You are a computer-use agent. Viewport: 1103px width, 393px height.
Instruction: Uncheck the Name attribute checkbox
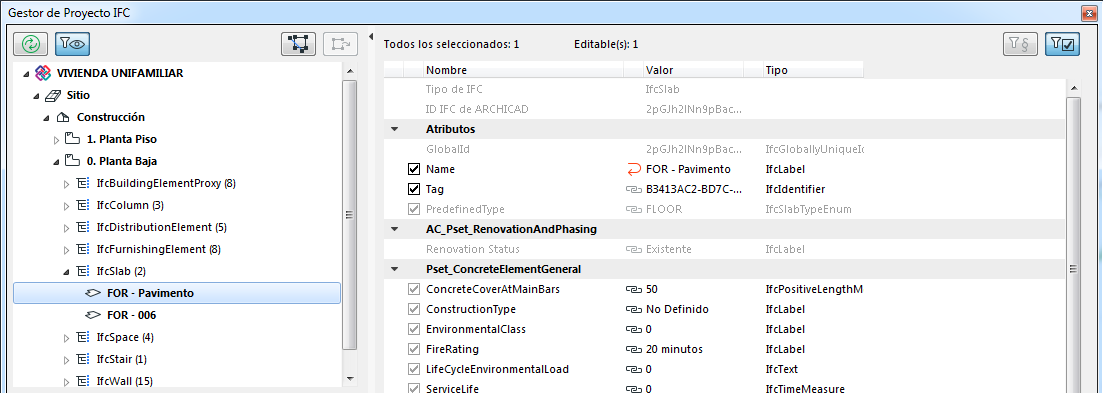point(414,169)
